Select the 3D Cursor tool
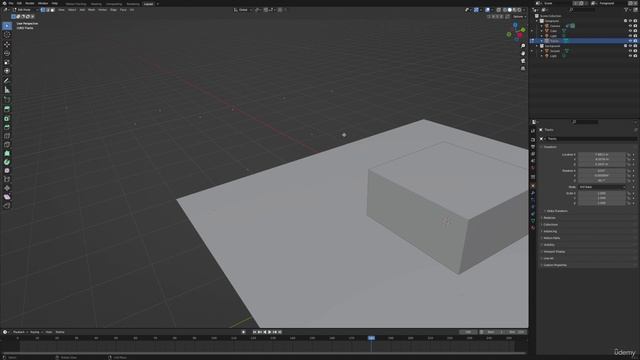The height and width of the screenshot is (360, 640). coord(7,35)
